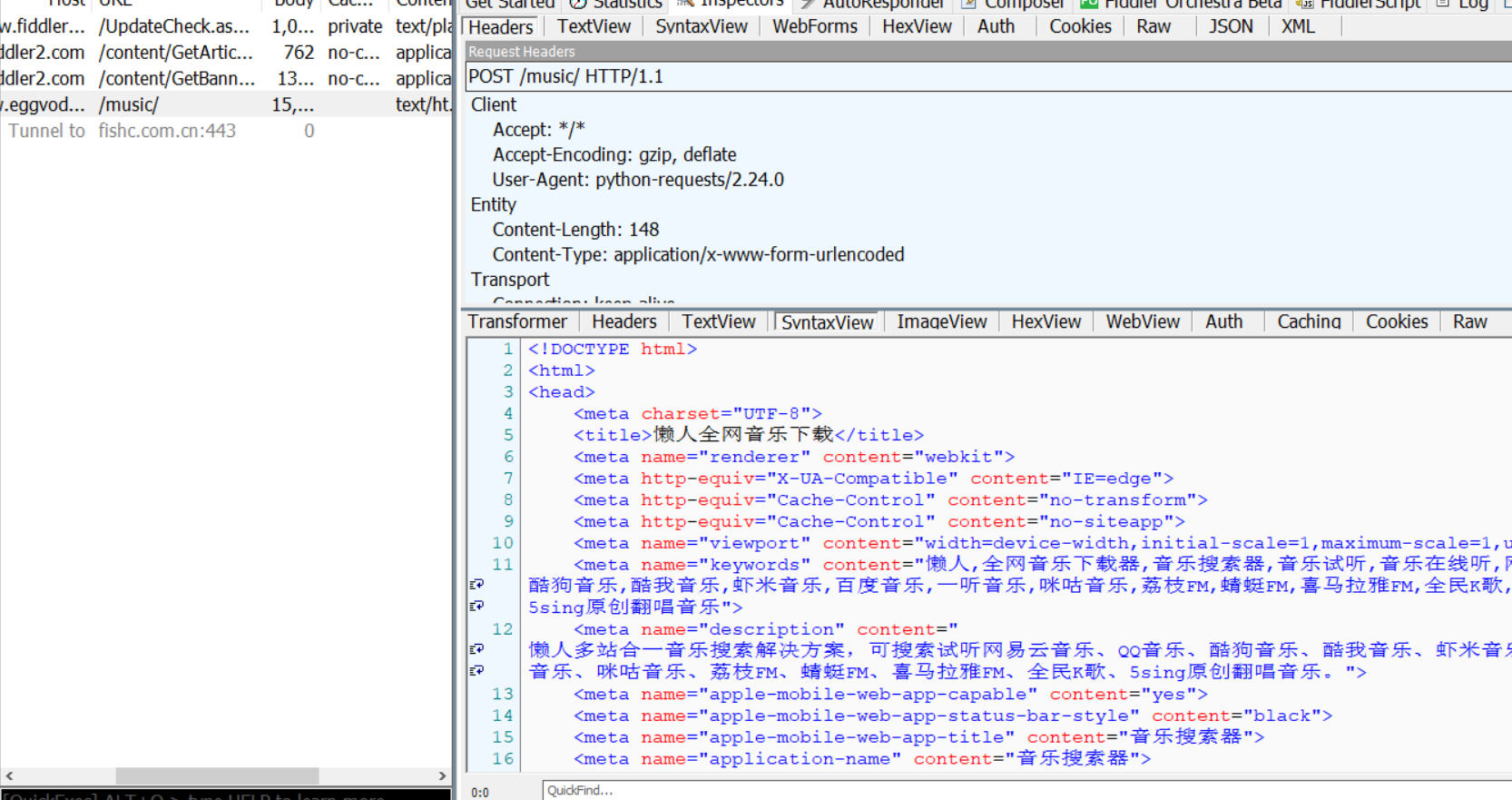Select the Accept: */* header

[x=539, y=130]
